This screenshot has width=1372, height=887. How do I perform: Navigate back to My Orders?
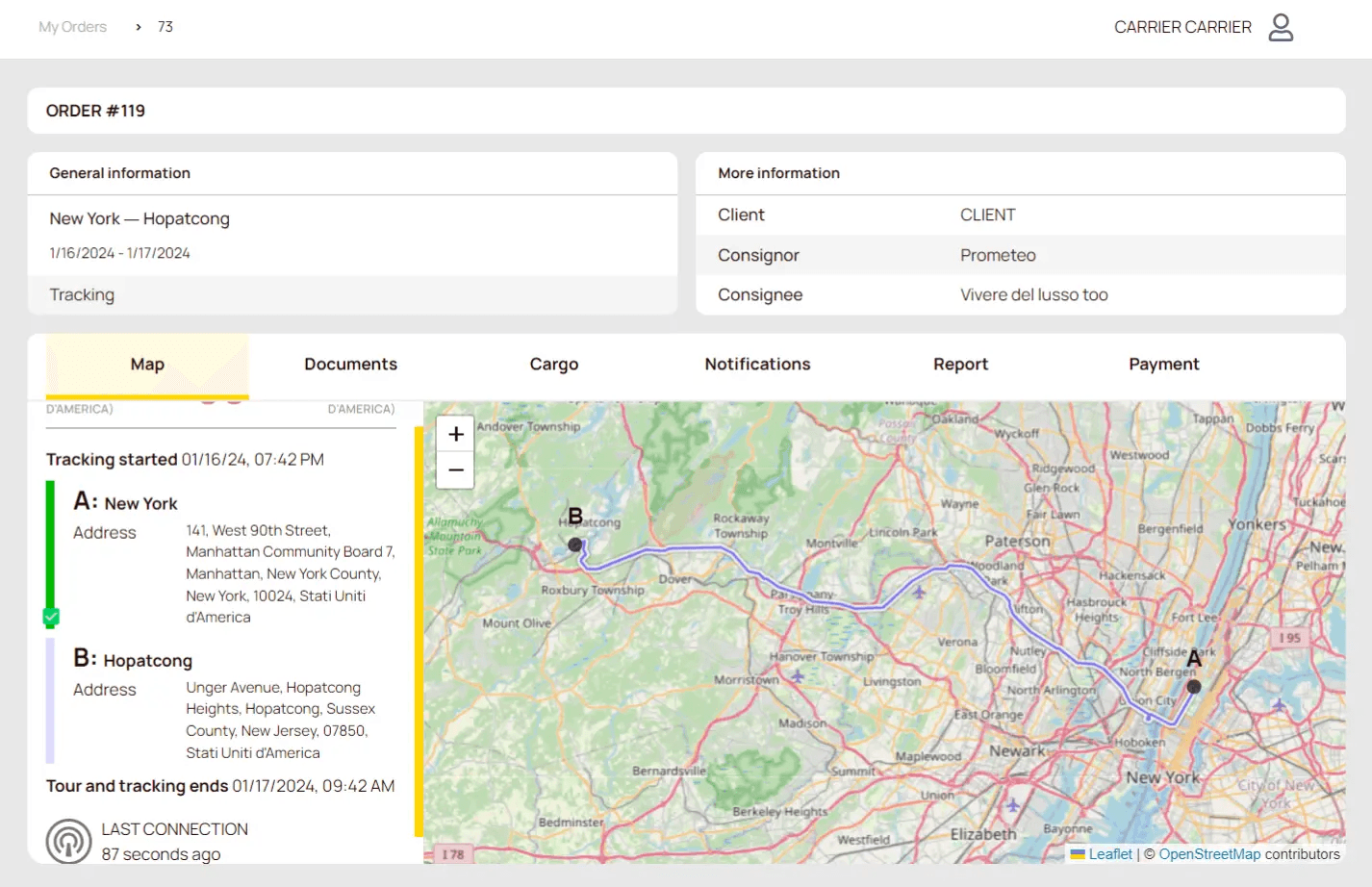click(72, 27)
